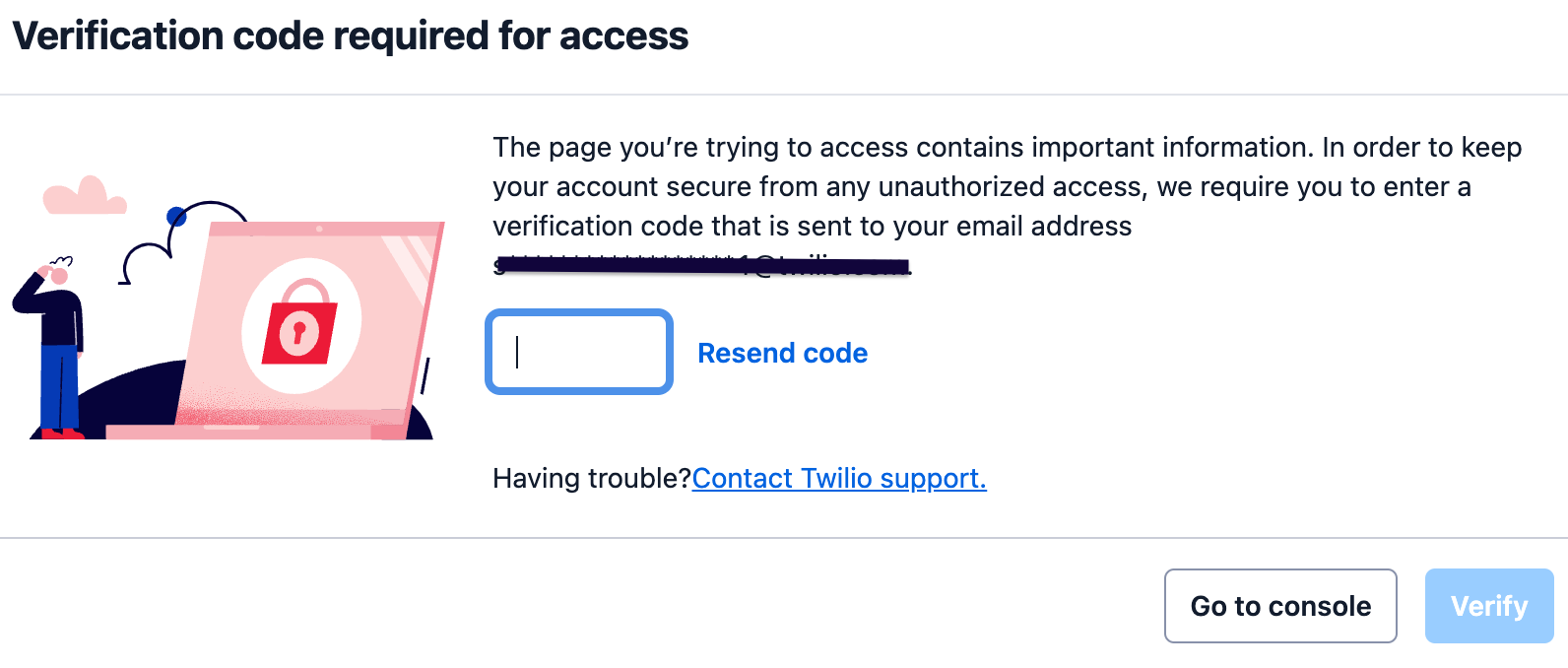Click the Verify button
This screenshot has height=668, width=1568.
(x=1489, y=606)
